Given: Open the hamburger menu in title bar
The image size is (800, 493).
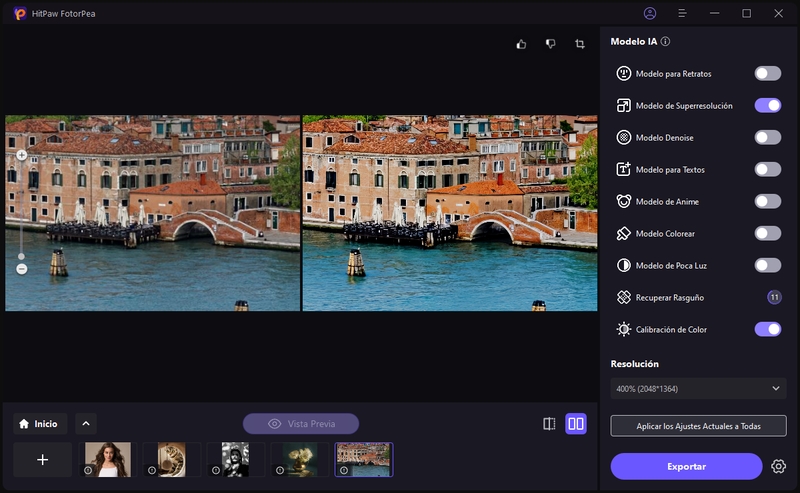Looking at the screenshot, I should [682, 14].
